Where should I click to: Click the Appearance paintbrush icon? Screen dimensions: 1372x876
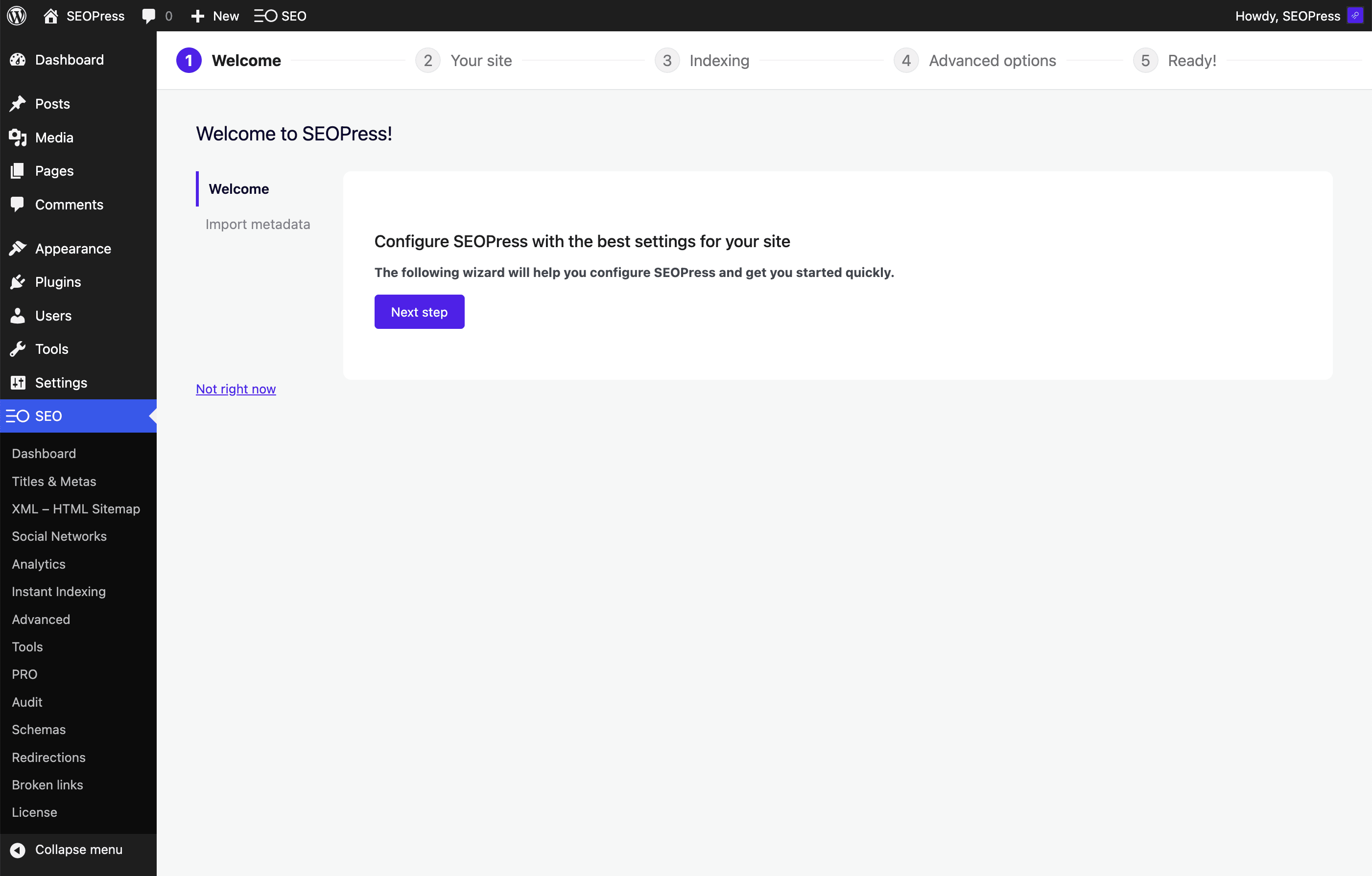tap(18, 248)
